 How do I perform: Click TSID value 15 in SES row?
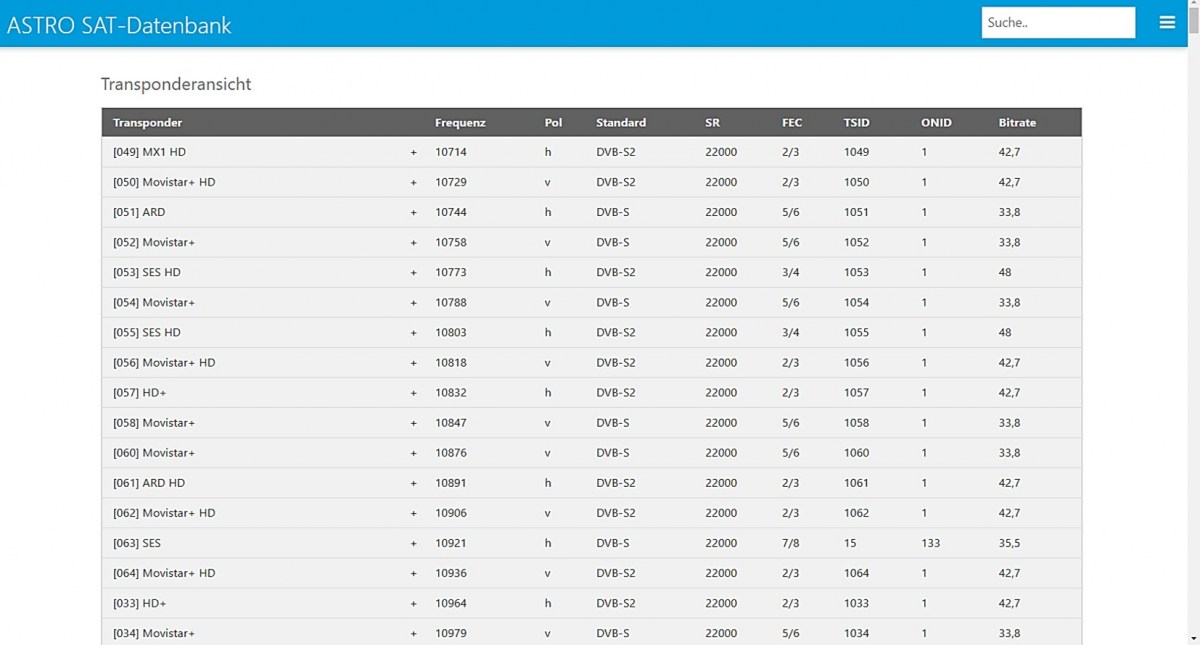[850, 543]
